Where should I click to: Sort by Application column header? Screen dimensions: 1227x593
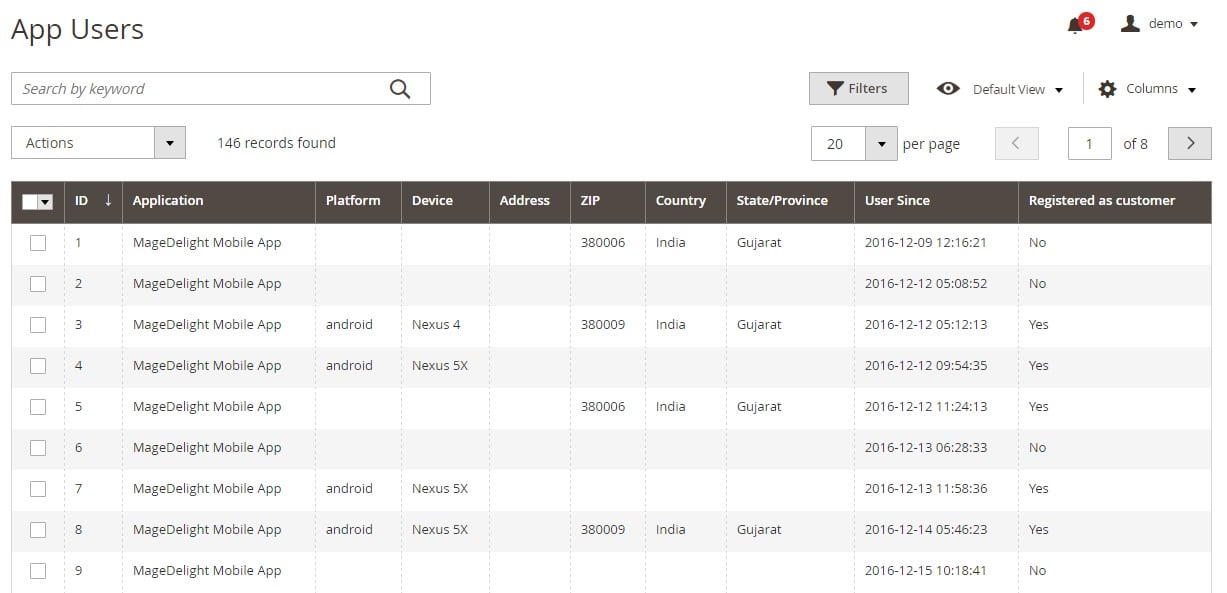pos(168,200)
